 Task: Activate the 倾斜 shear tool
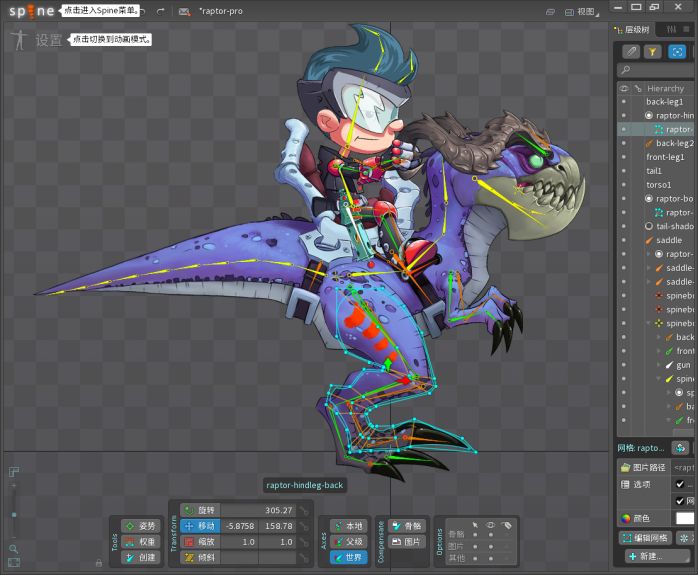click(x=200, y=557)
